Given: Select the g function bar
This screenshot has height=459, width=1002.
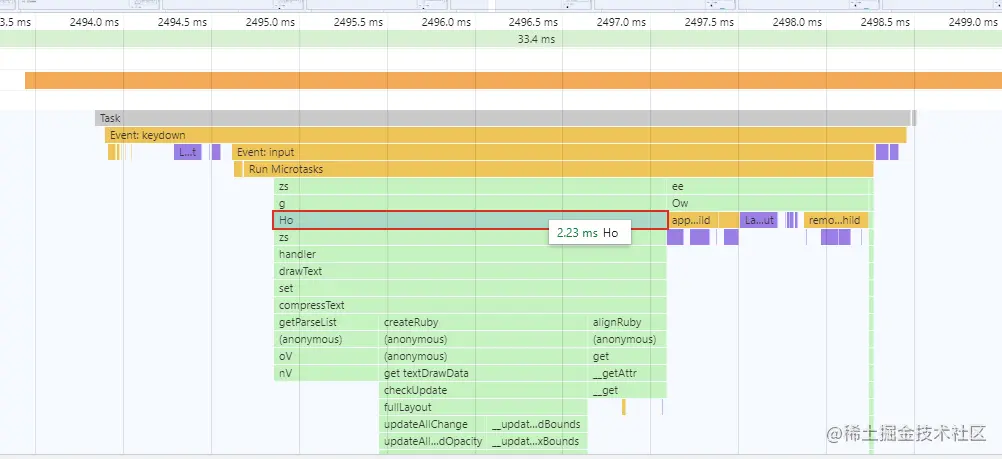Looking at the screenshot, I should [x=470, y=203].
